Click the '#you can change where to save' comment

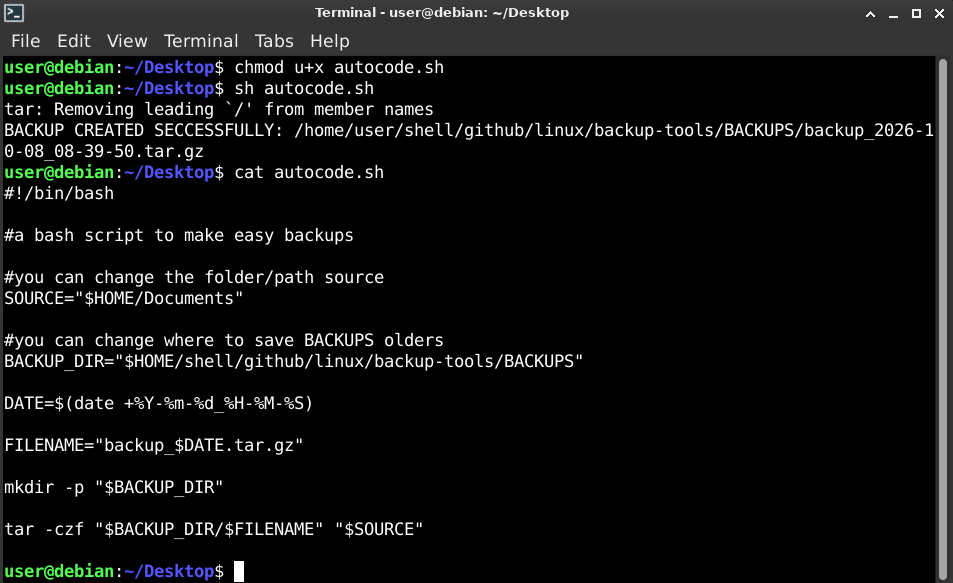pos(224,340)
